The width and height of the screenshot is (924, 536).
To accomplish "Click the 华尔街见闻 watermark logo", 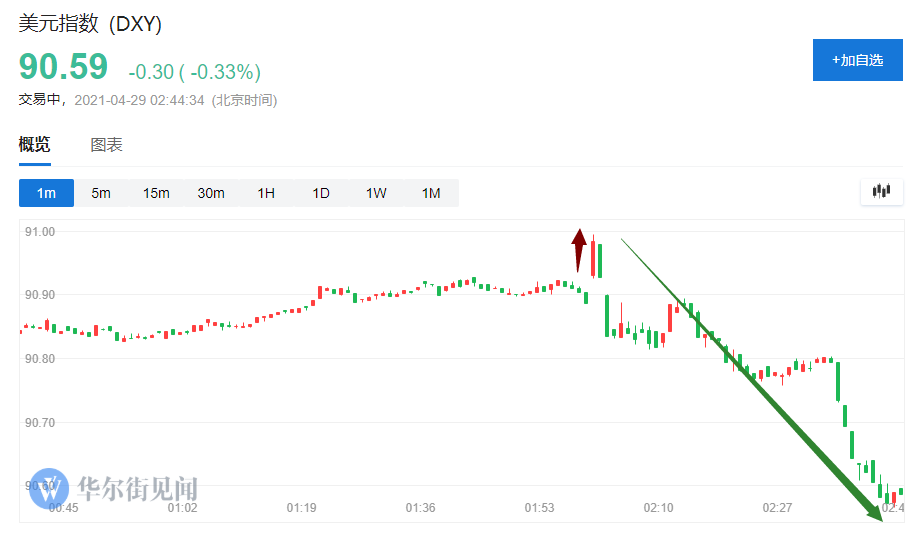I will click(113, 489).
